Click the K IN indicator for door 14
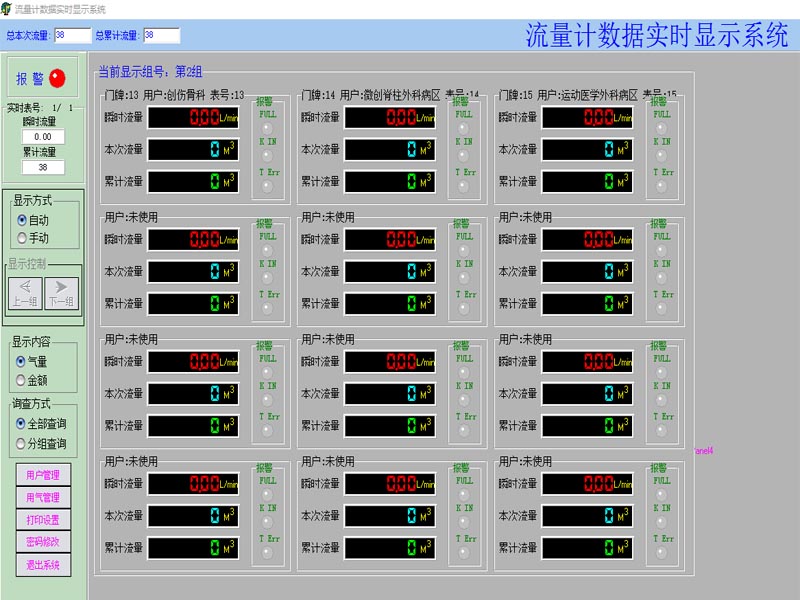Viewport: 800px width, 600px height. click(x=464, y=156)
